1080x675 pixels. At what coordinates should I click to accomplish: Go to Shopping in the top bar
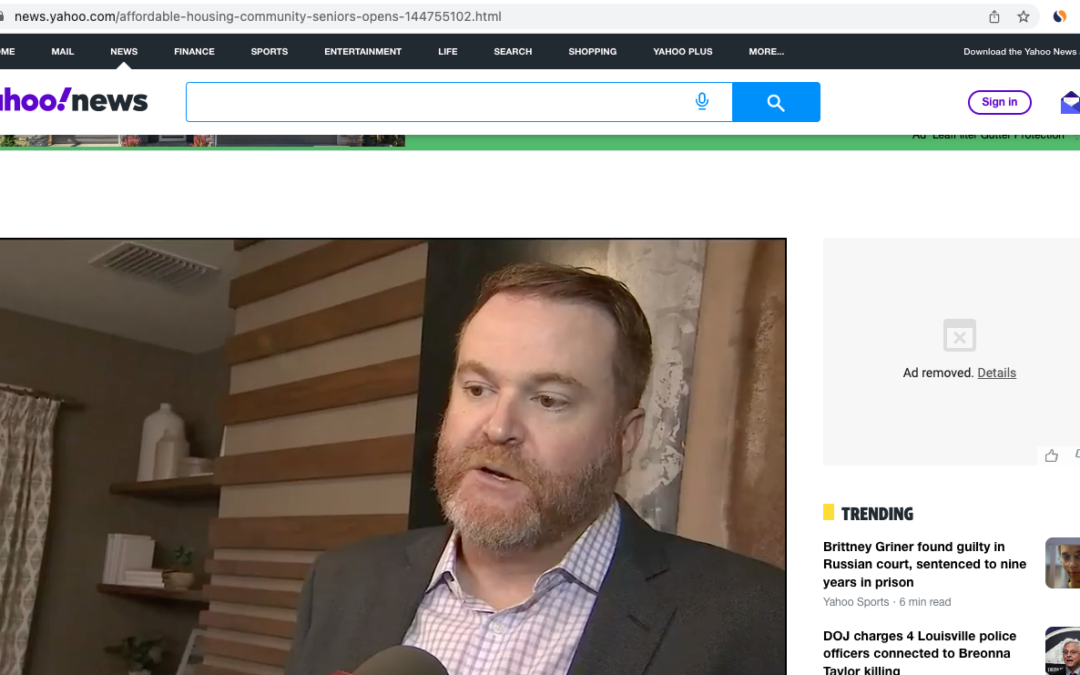point(592,52)
